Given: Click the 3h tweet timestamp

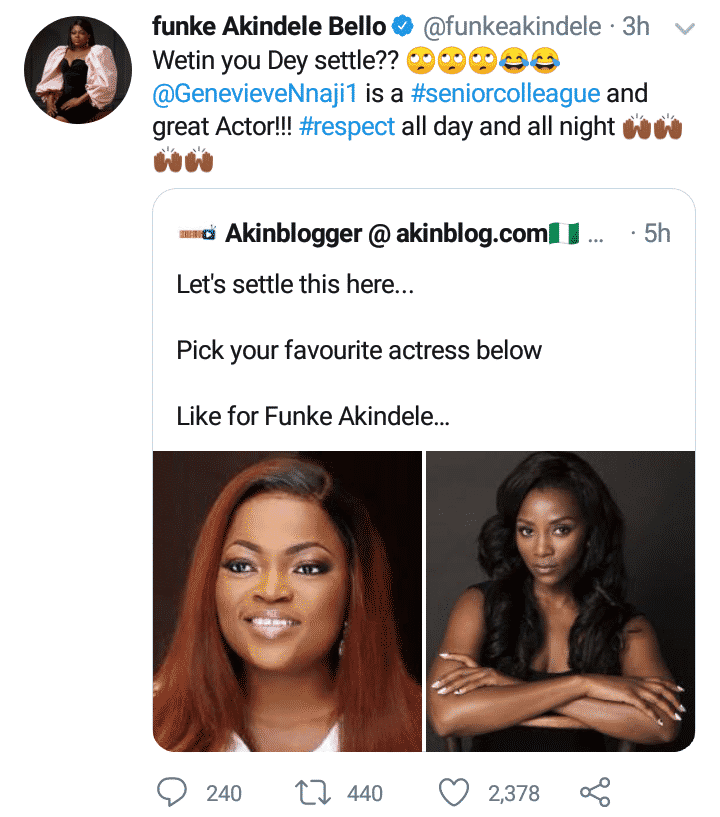Looking at the screenshot, I should [636, 27].
